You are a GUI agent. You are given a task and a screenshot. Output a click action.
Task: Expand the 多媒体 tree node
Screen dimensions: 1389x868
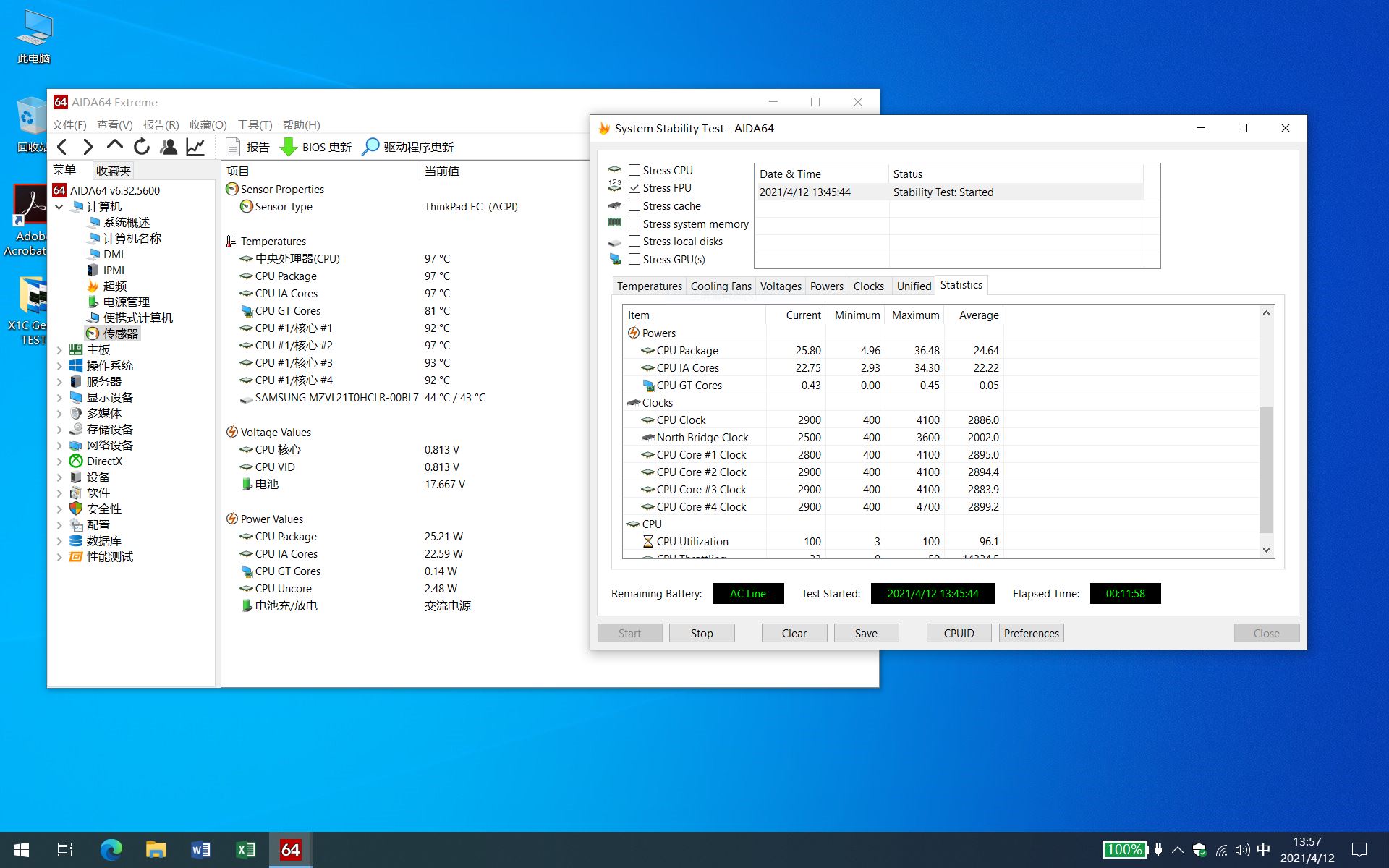tap(59, 414)
